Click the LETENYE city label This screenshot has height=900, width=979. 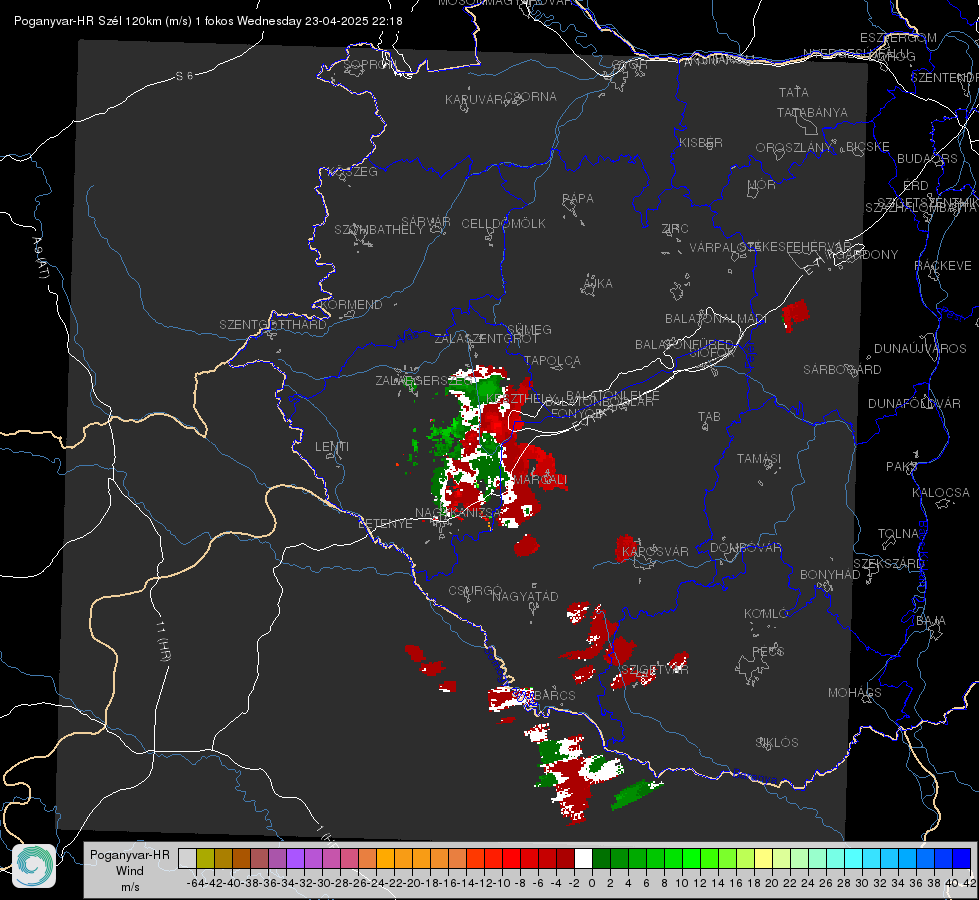click(x=385, y=524)
